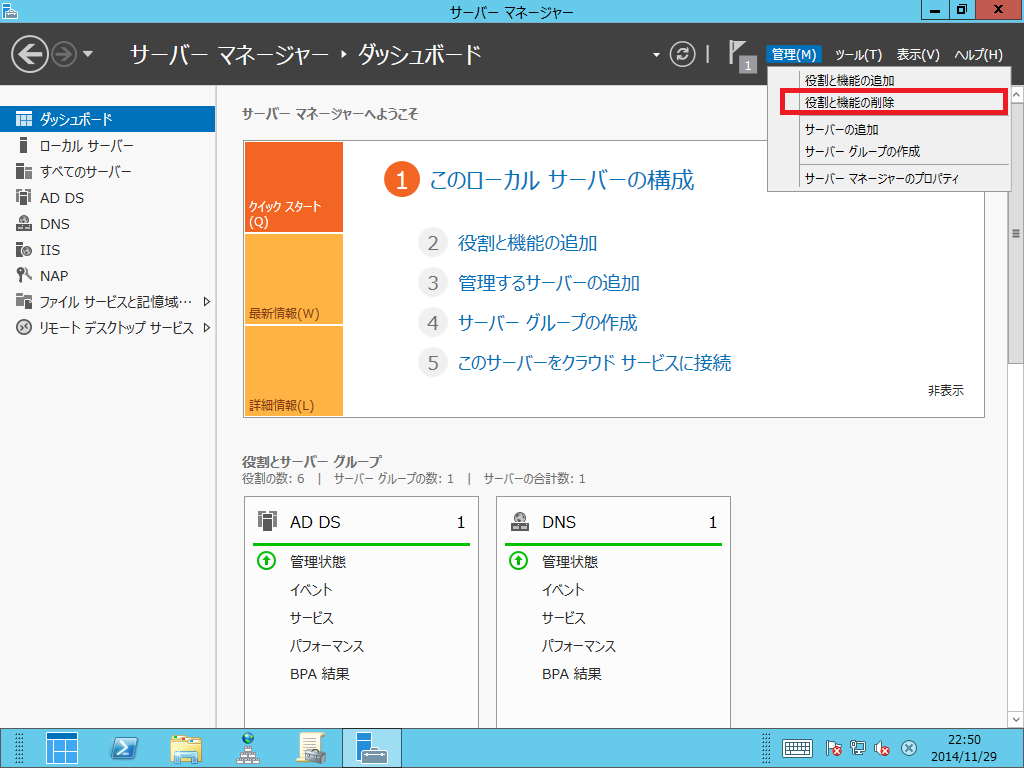Click the 詳細情報(L) tile
This screenshot has height=768, width=1024.
294,371
